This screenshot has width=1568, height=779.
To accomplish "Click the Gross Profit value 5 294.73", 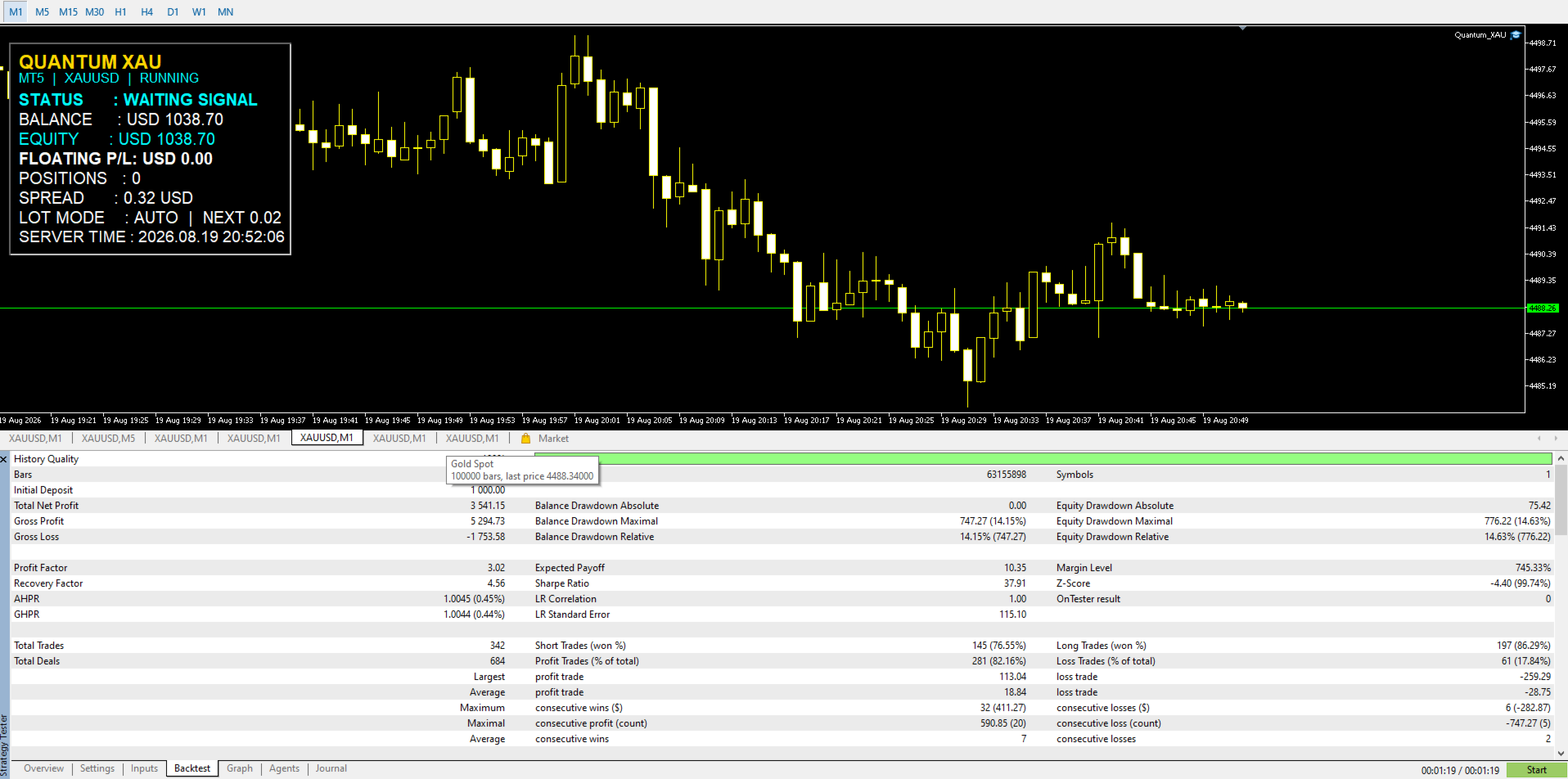I will (488, 521).
